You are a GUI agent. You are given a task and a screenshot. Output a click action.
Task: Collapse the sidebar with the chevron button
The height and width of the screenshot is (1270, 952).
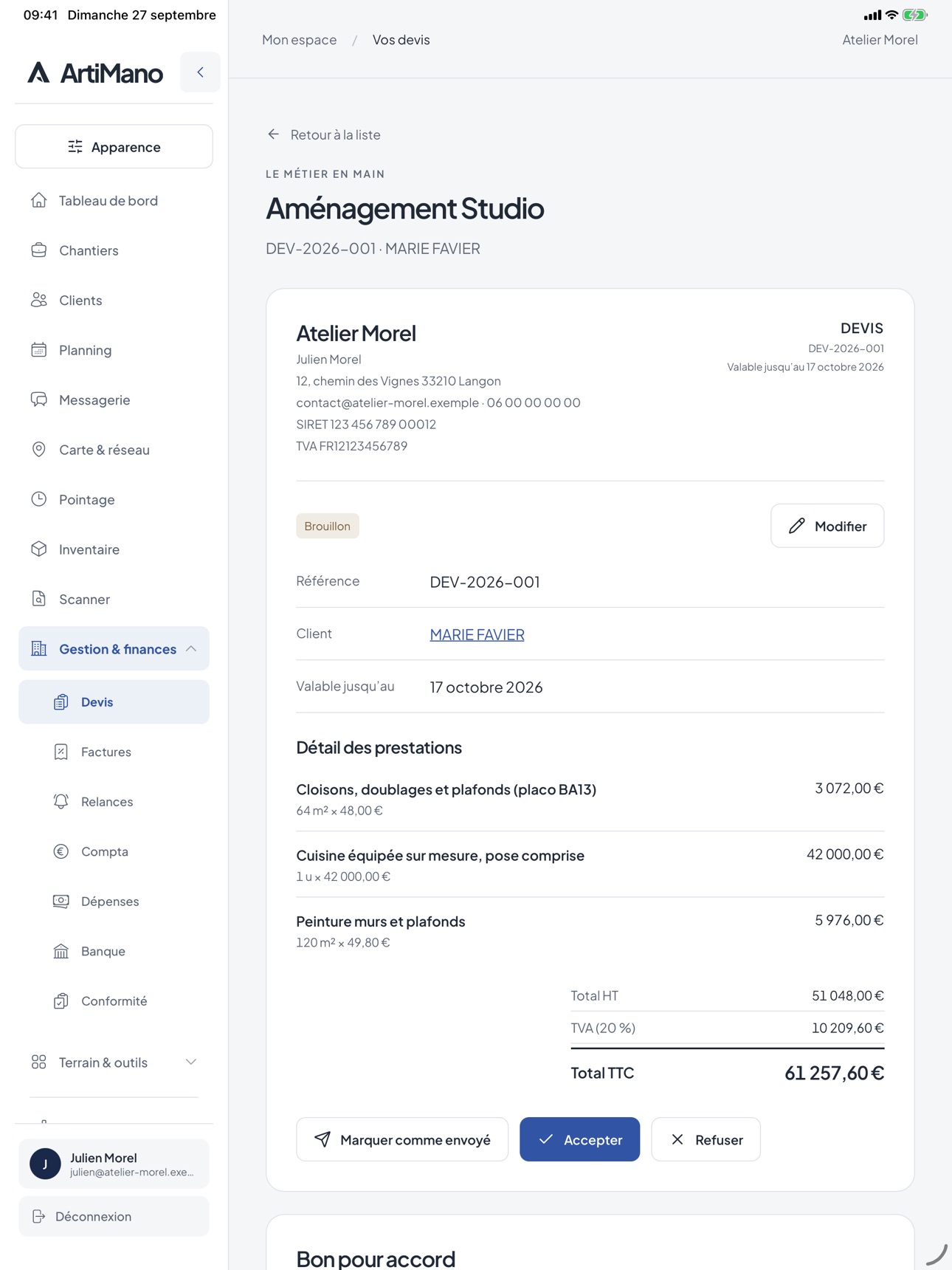(x=200, y=72)
